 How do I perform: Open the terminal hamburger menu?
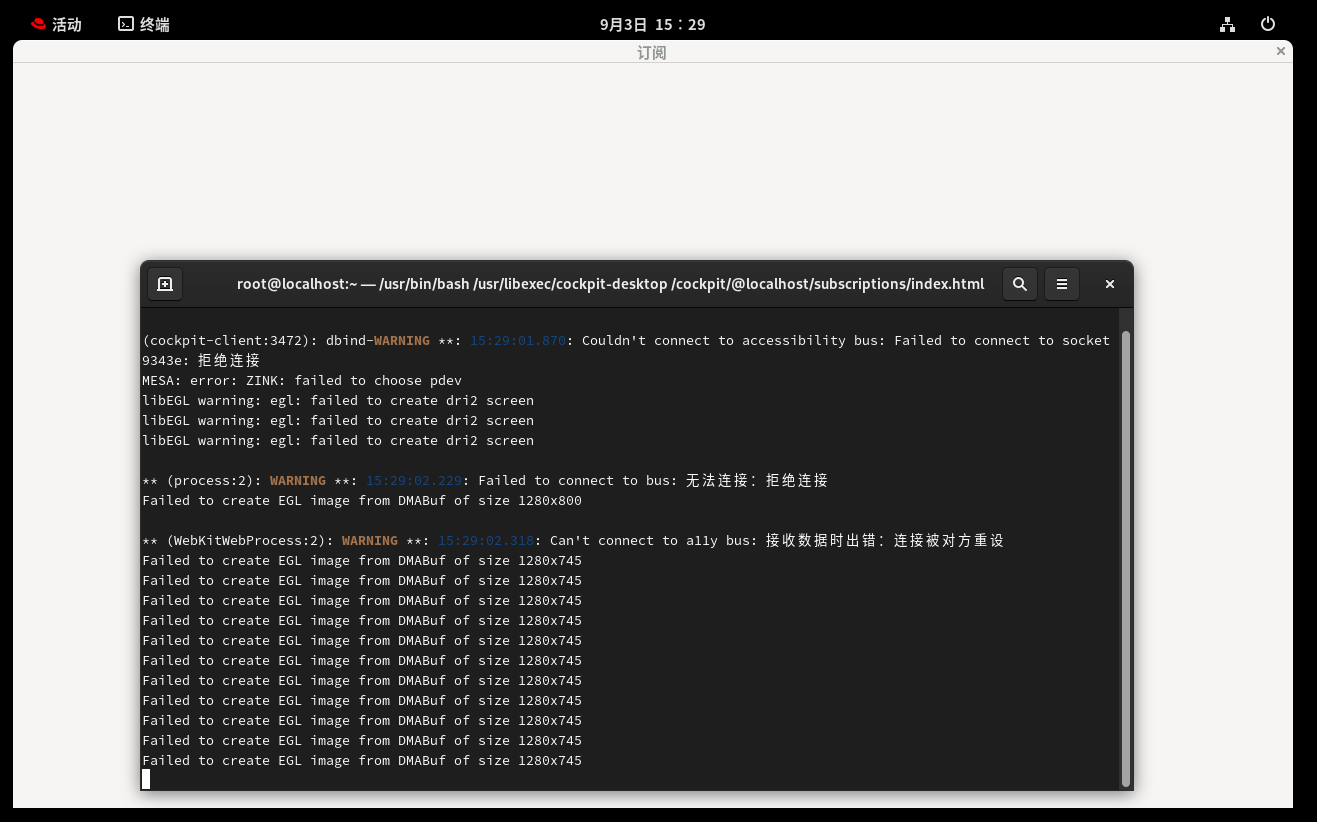tap(1062, 284)
